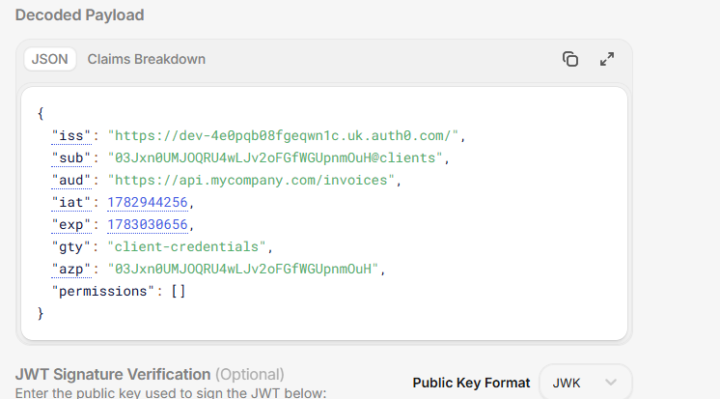The image size is (720, 399).
Task: Click the "client-credentials" grant type value
Action: [187, 247]
